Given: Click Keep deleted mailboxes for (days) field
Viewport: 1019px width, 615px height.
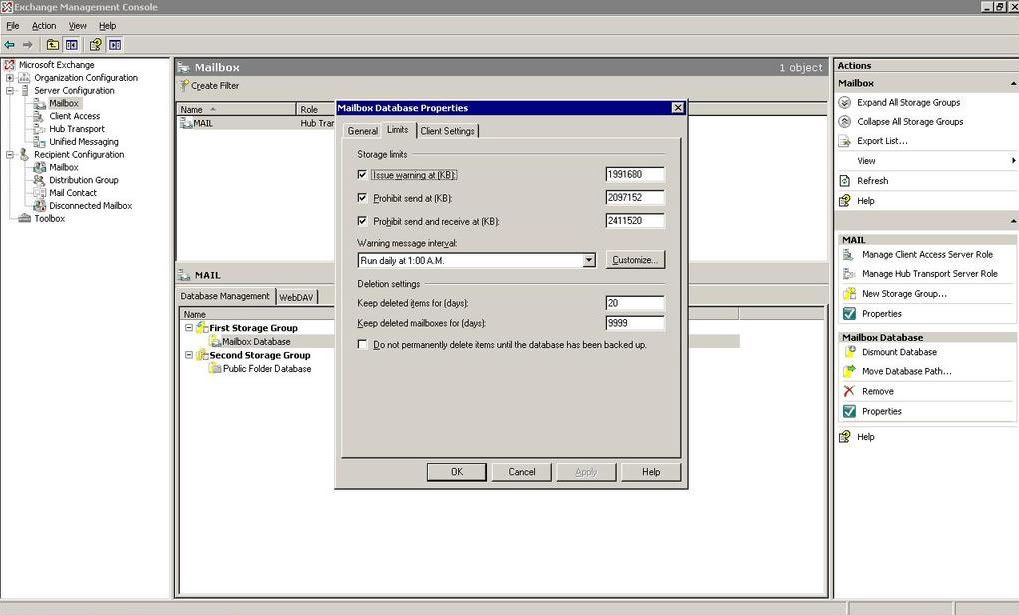Looking at the screenshot, I should coord(635,323).
